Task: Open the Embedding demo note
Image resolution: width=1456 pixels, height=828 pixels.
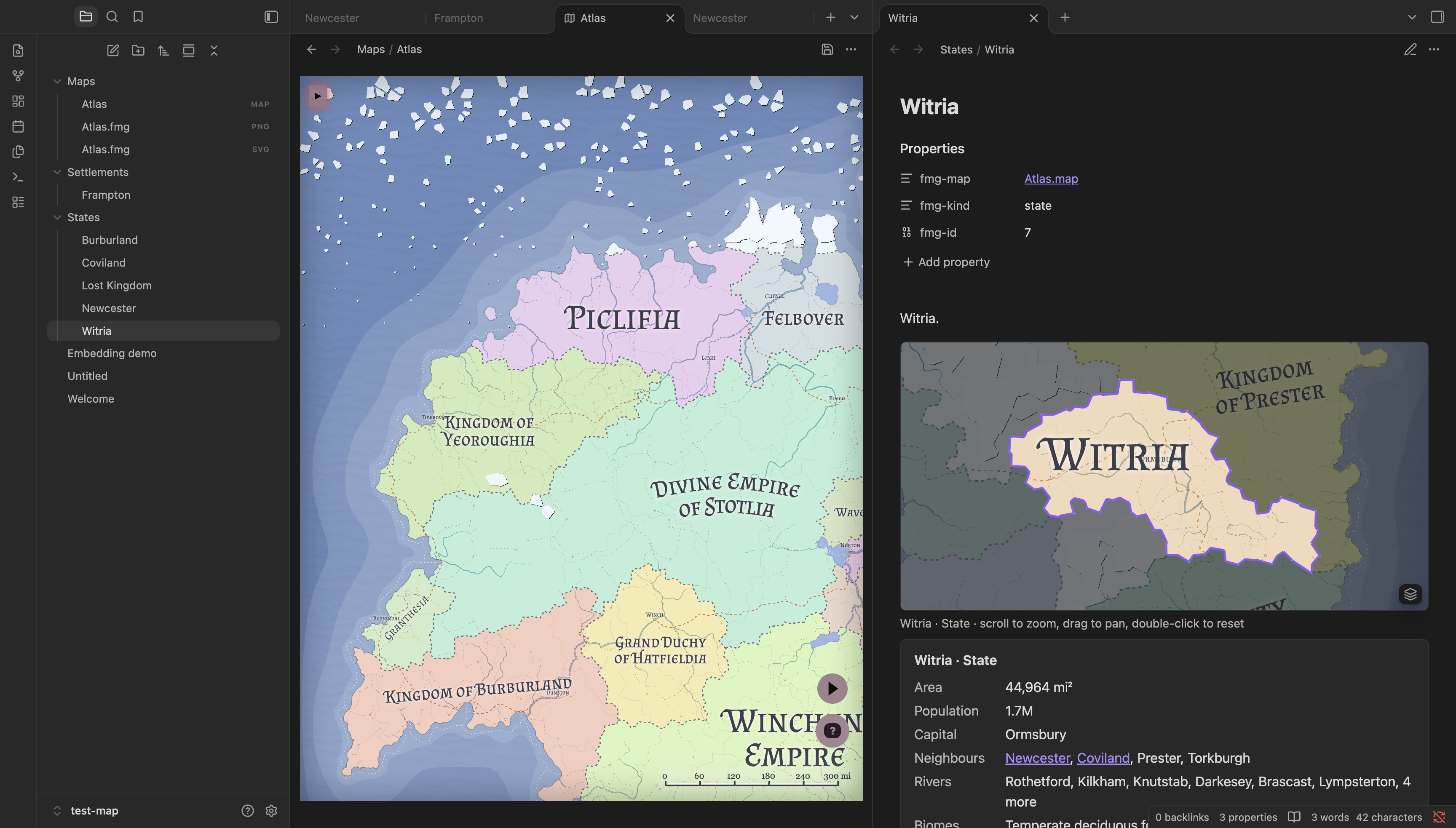Action: 163,353
